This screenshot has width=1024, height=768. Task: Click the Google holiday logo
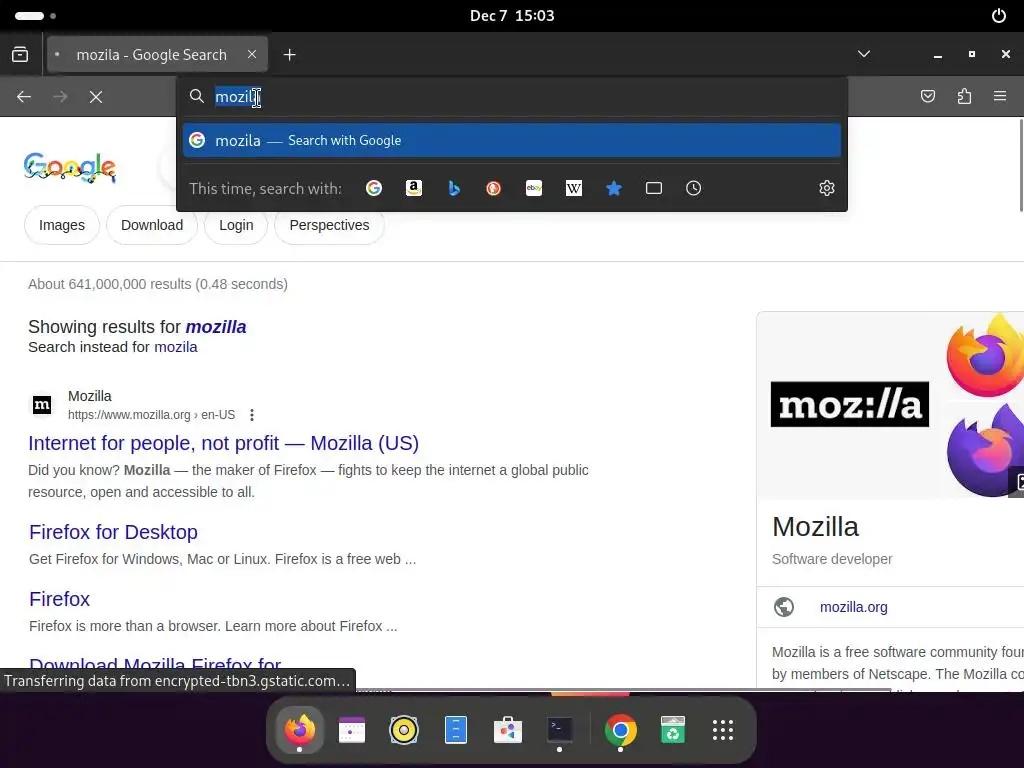click(70, 167)
